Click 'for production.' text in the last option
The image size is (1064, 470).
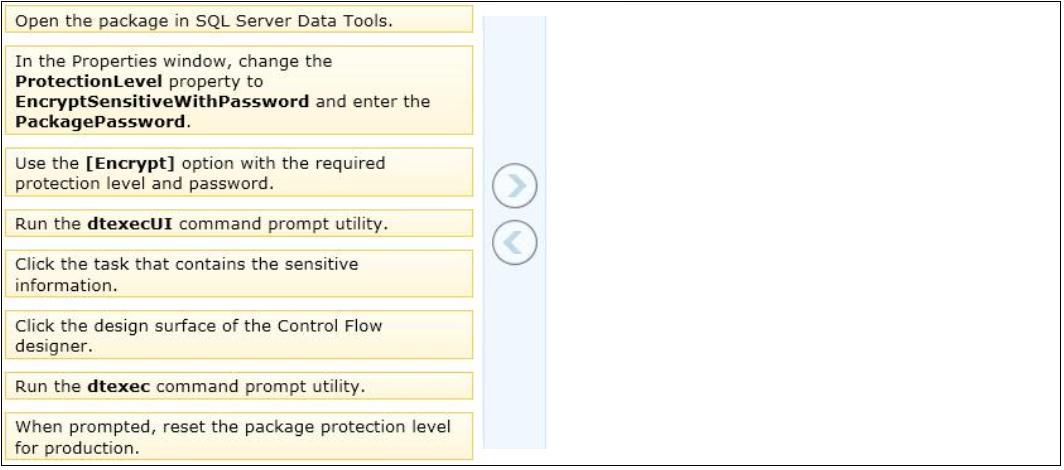click(x=77, y=448)
